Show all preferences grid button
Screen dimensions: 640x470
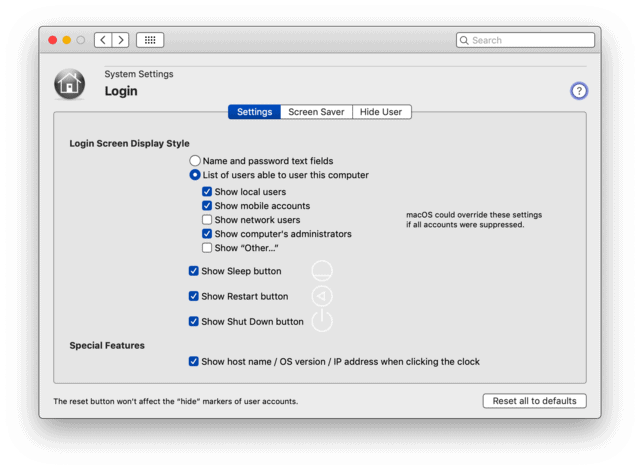point(150,40)
